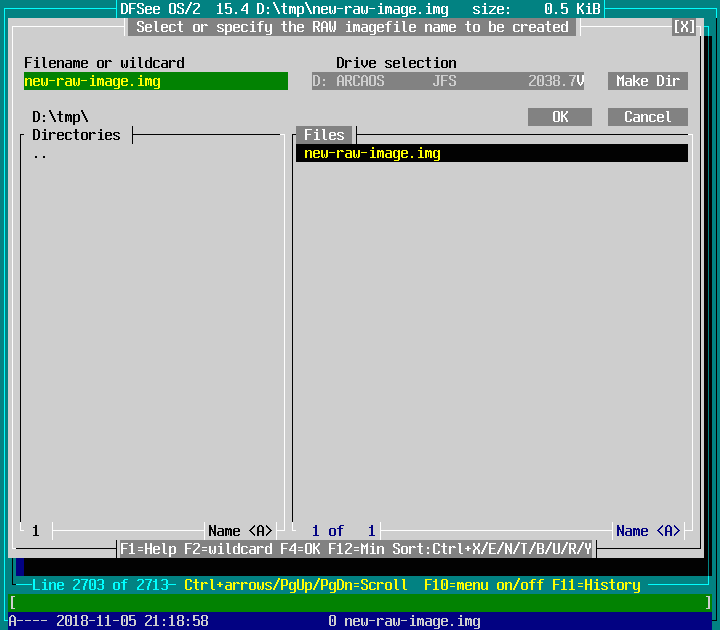The width and height of the screenshot is (720, 630).
Task: Confirm with the OK button
Action: pos(560,117)
